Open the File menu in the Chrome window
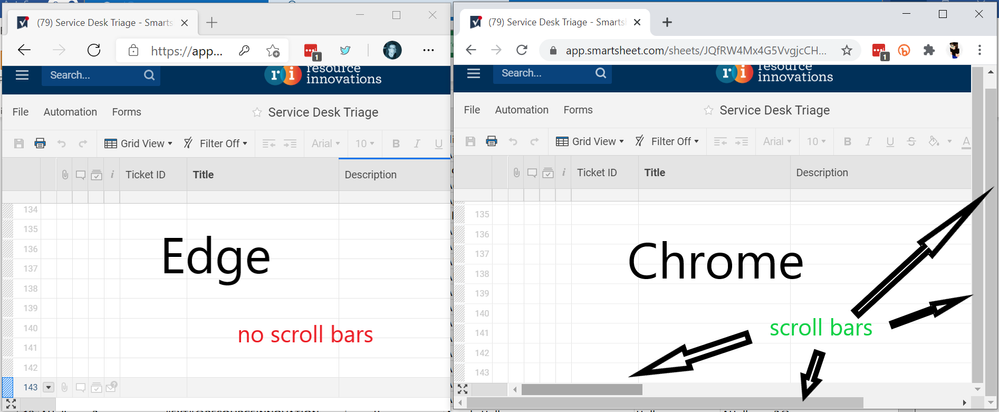Screen dimensions: 999x412 click(x=472, y=110)
